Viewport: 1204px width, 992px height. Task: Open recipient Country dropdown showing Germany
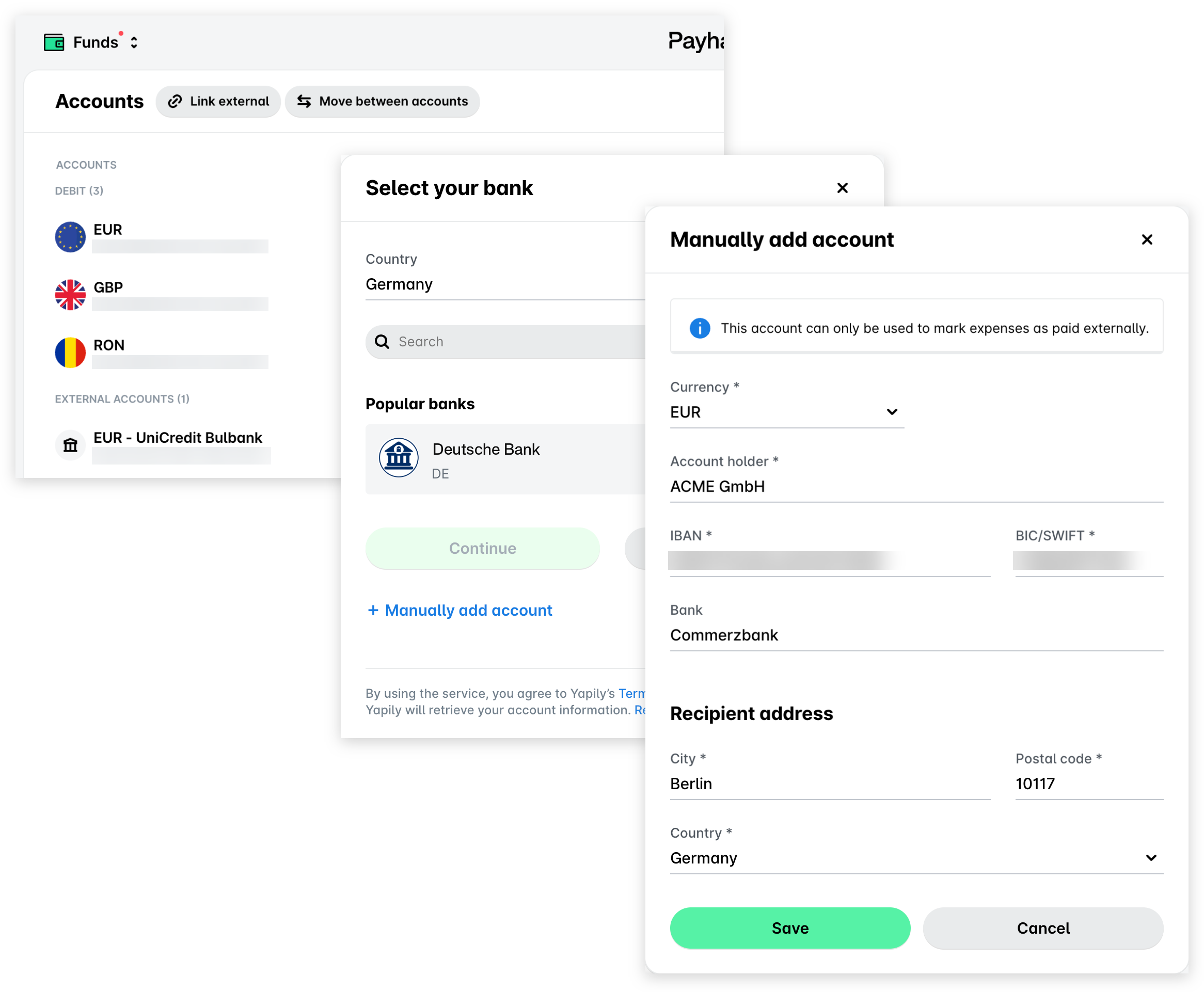[x=916, y=857]
